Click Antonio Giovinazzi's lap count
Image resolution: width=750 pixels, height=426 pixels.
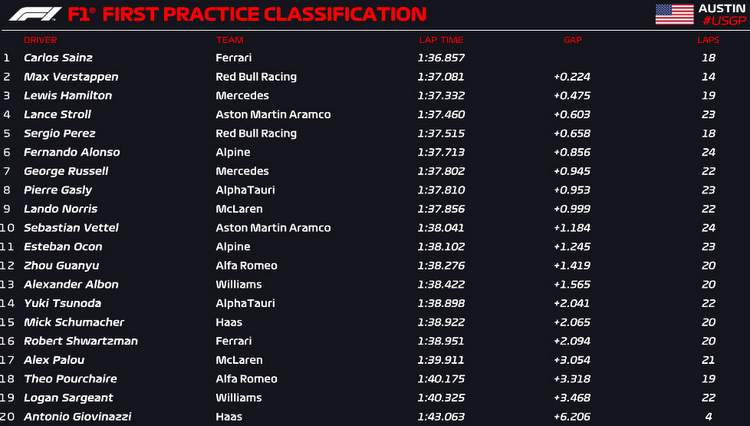pyautogui.click(x=707, y=416)
